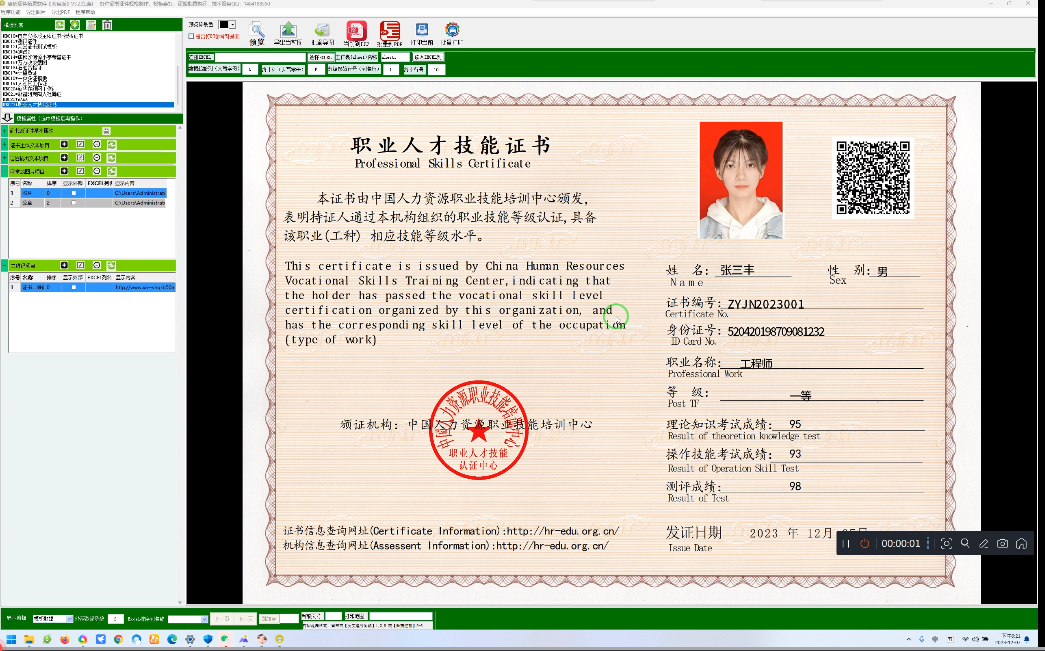Click the trash delete icon in template header
This screenshot has width=1045, height=651.
tap(107, 25)
